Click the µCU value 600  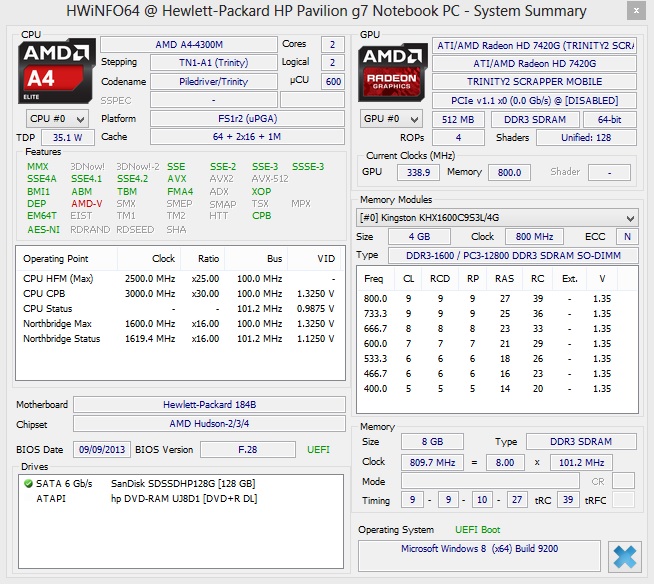tap(333, 81)
